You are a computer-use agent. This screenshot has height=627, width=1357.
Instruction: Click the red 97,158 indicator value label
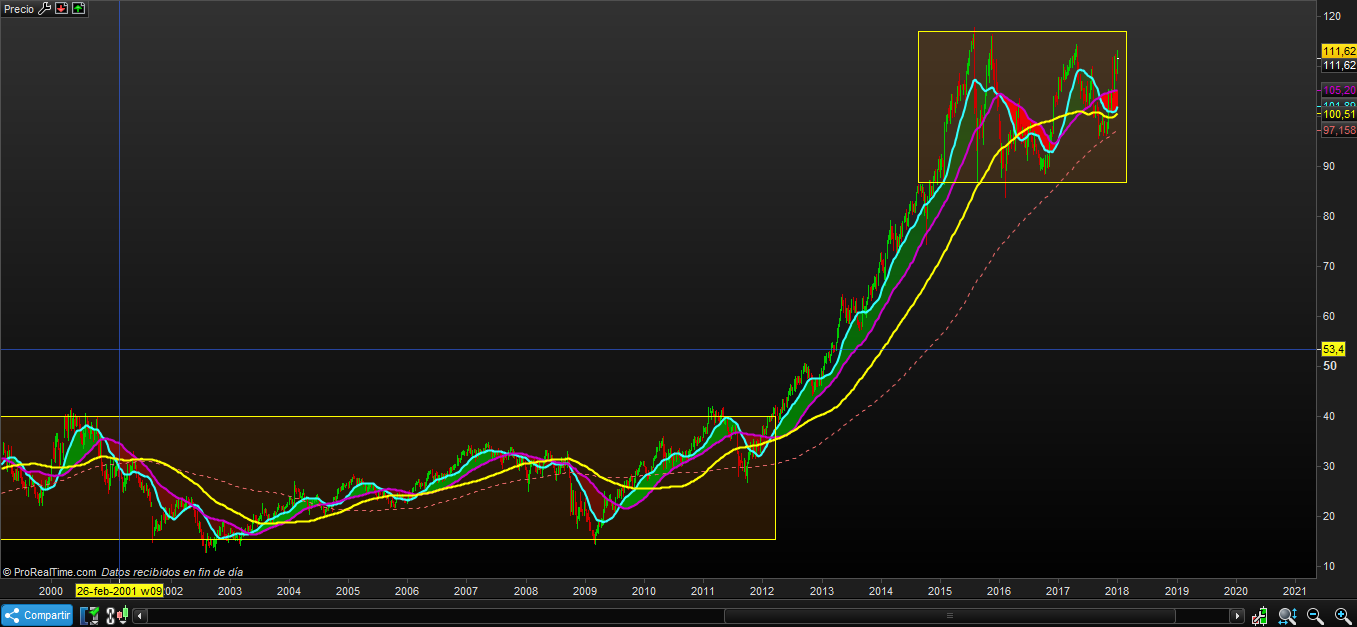tap(1338, 130)
